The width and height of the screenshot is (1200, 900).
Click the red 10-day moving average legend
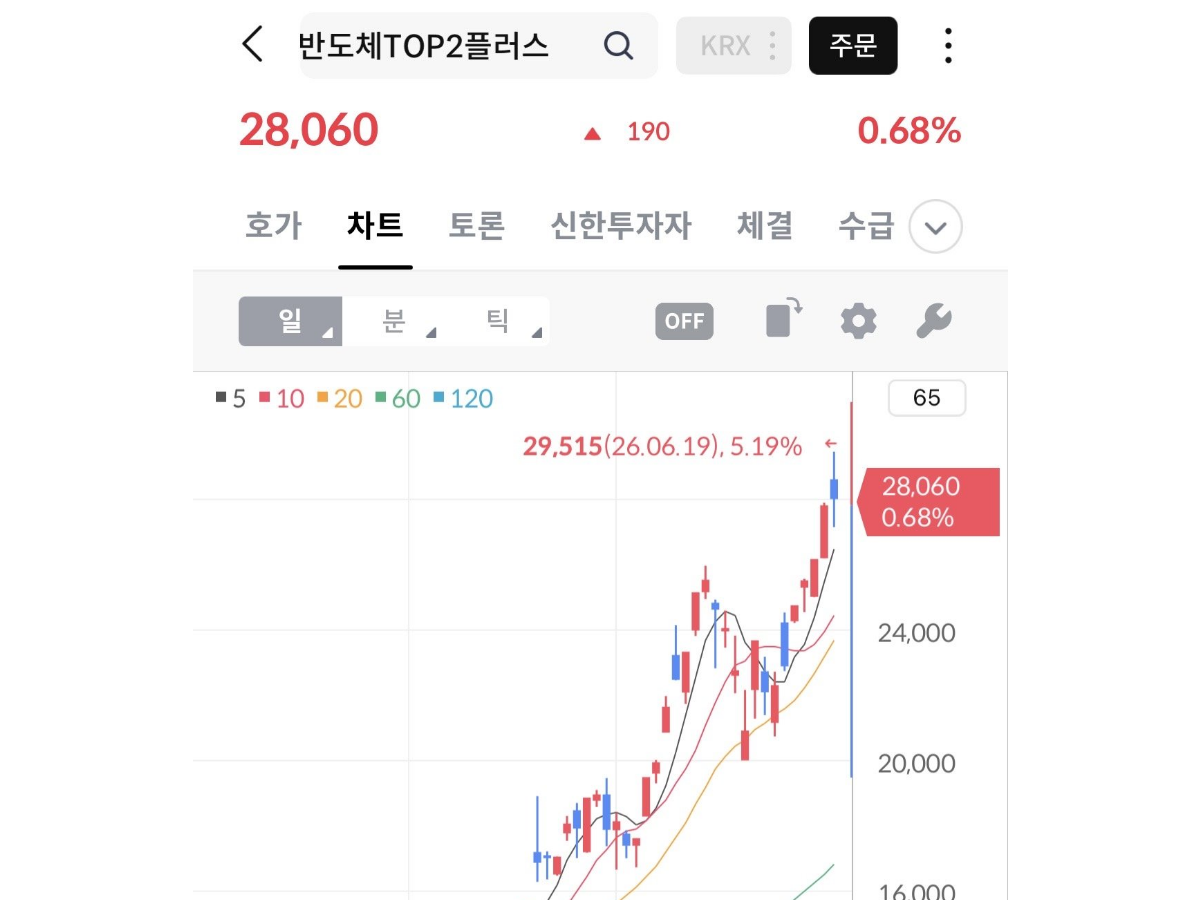tap(282, 399)
